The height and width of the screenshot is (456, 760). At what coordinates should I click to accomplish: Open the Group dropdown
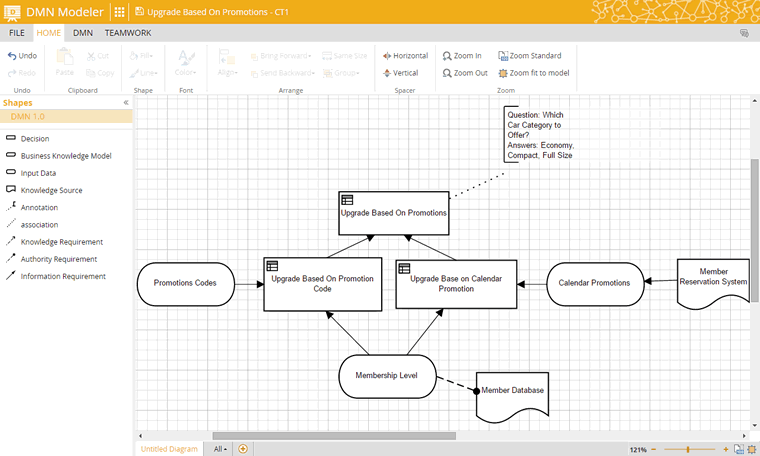tap(341, 73)
